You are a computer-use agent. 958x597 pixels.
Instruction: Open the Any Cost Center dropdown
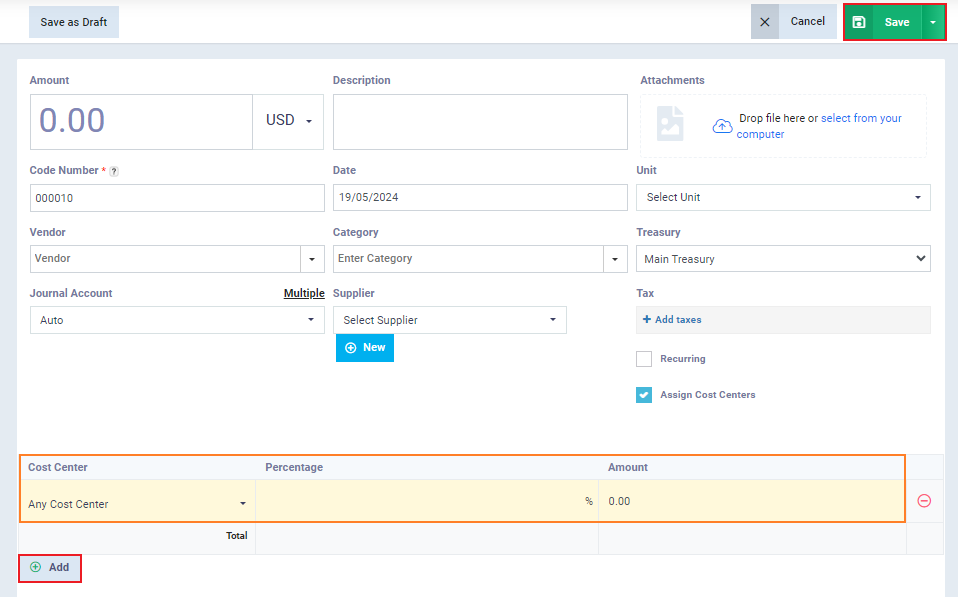[137, 504]
